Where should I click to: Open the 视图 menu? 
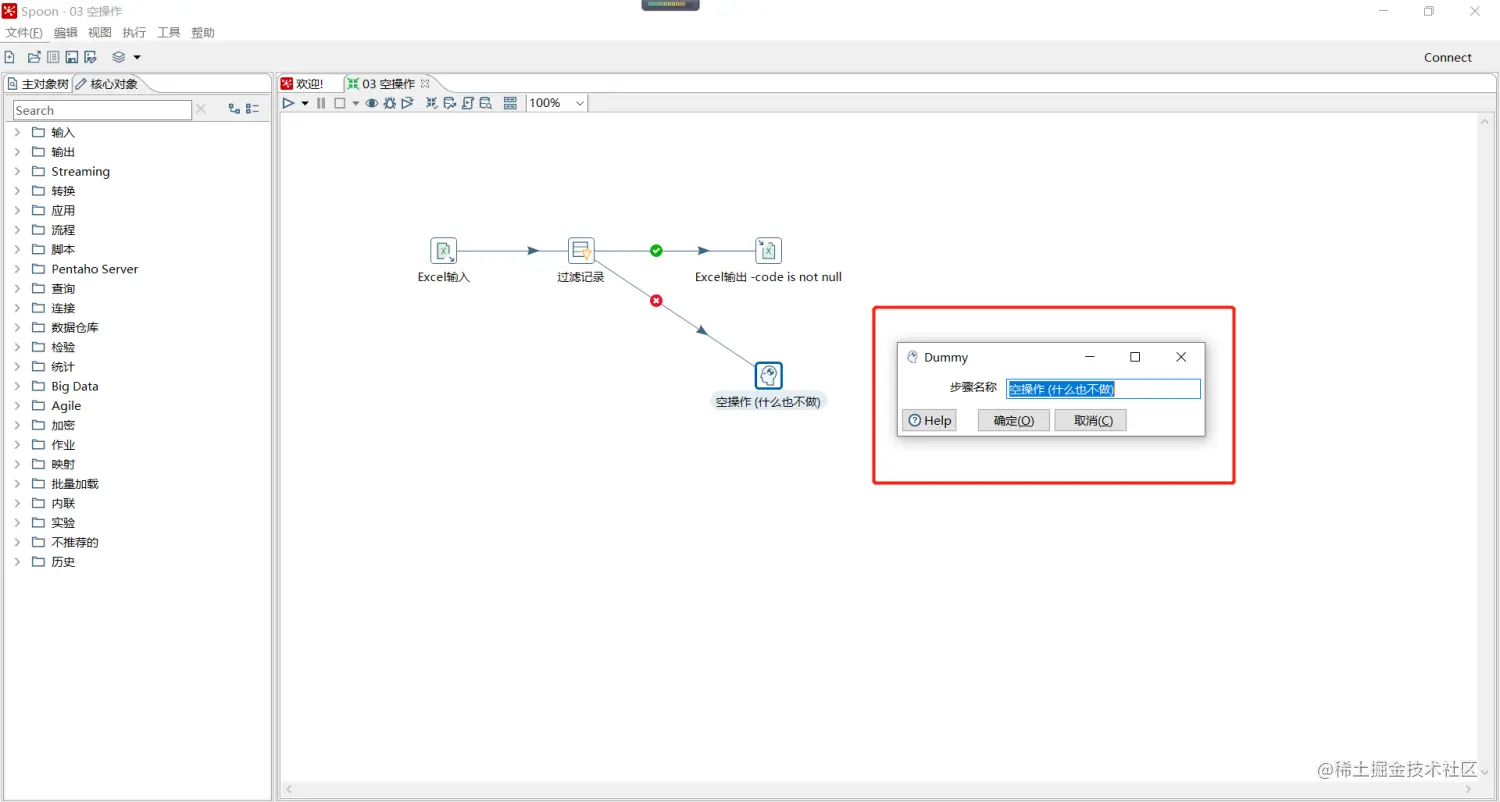click(100, 33)
